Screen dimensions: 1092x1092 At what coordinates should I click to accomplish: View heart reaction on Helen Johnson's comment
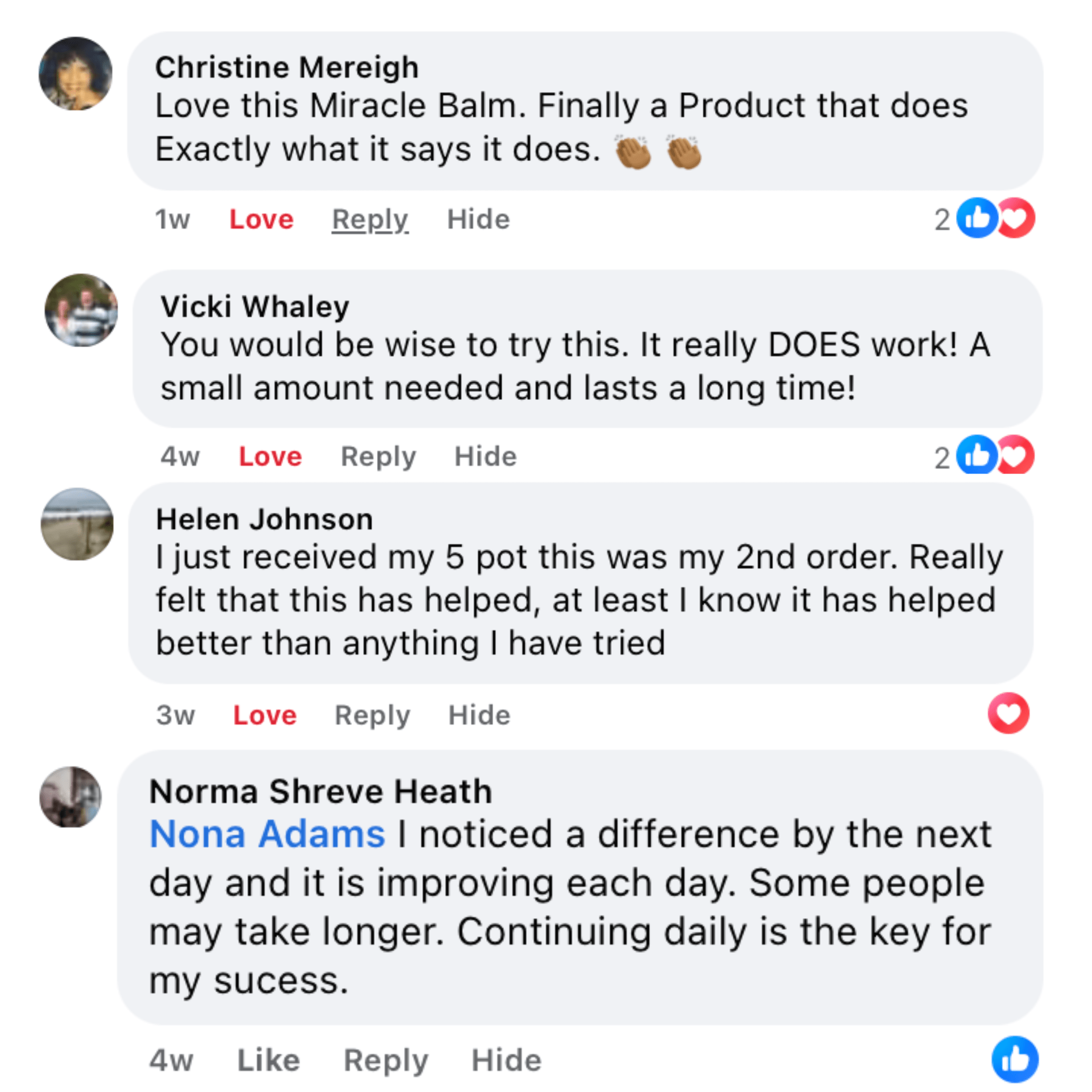(1008, 713)
